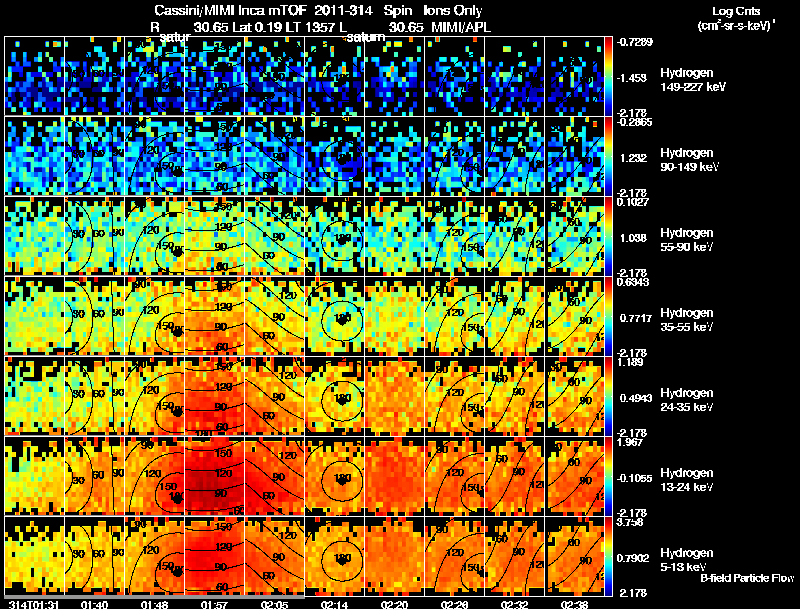Click the 314T01:31 time label
The image size is (800, 609).
point(34,604)
